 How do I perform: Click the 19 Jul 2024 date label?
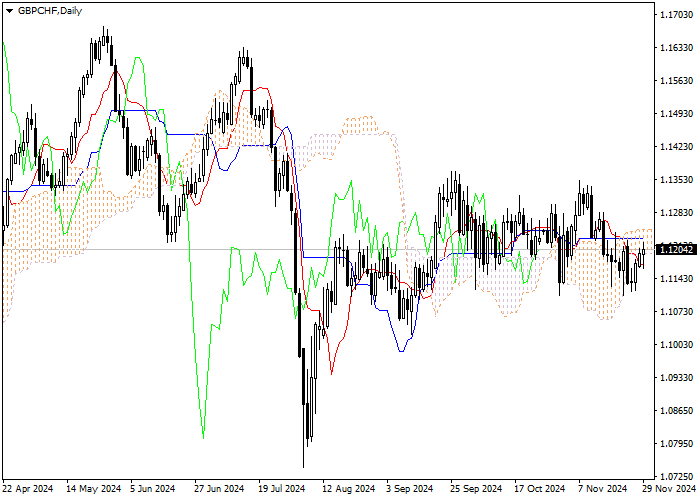282,489
